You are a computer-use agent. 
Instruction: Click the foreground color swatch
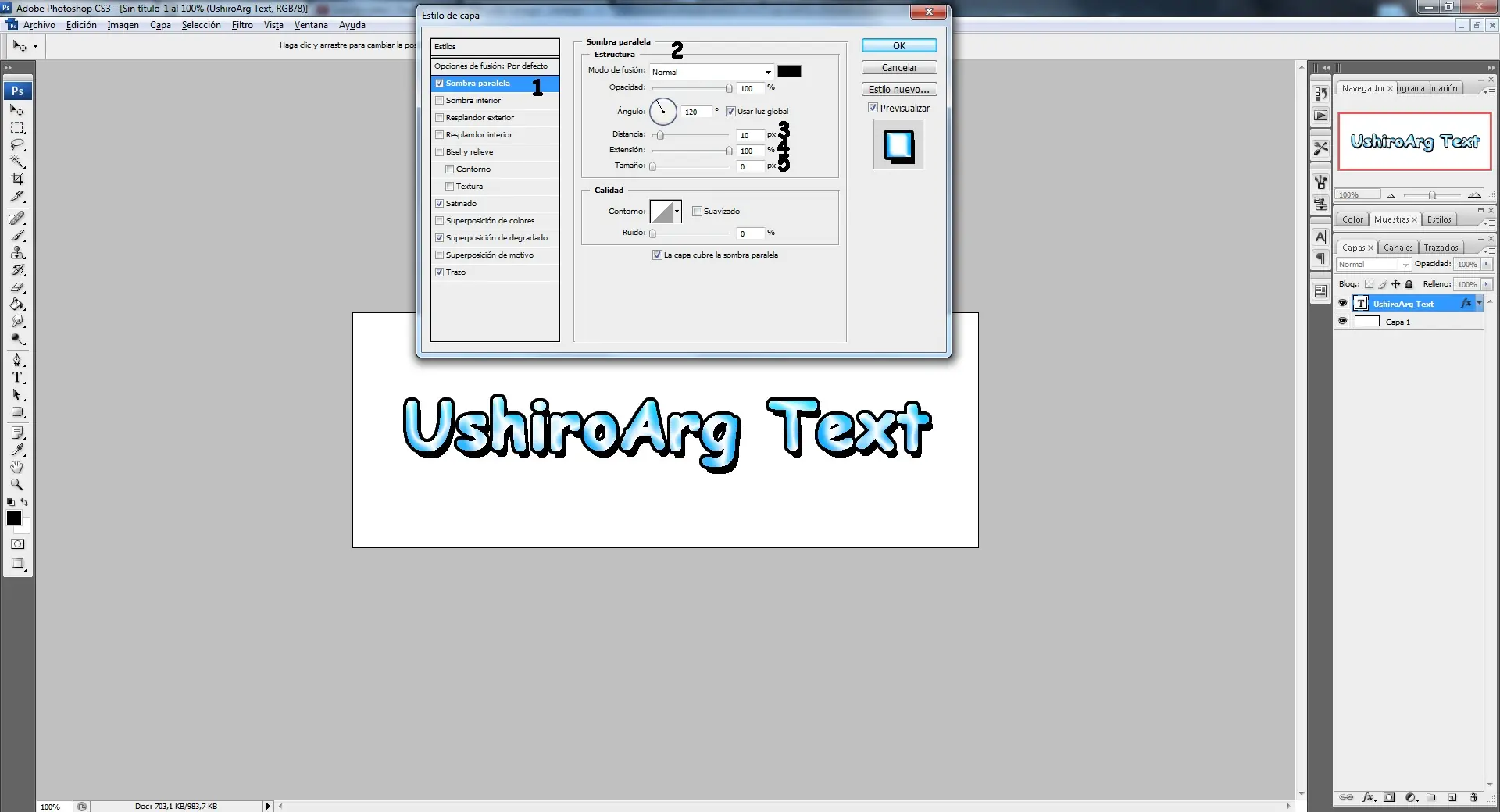coord(14,518)
